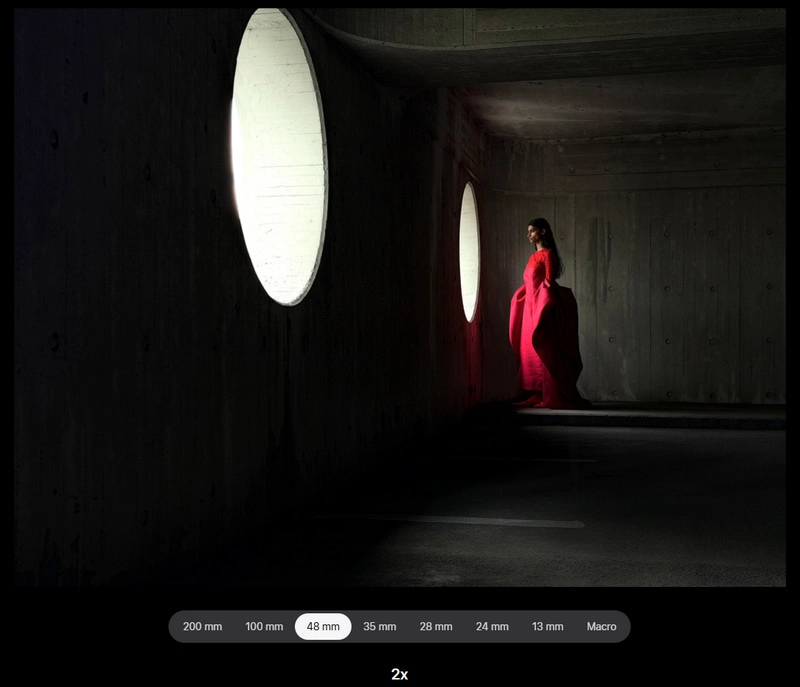Click the white parking line on floor
800x687 pixels.
pyautogui.click(x=480, y=521)
